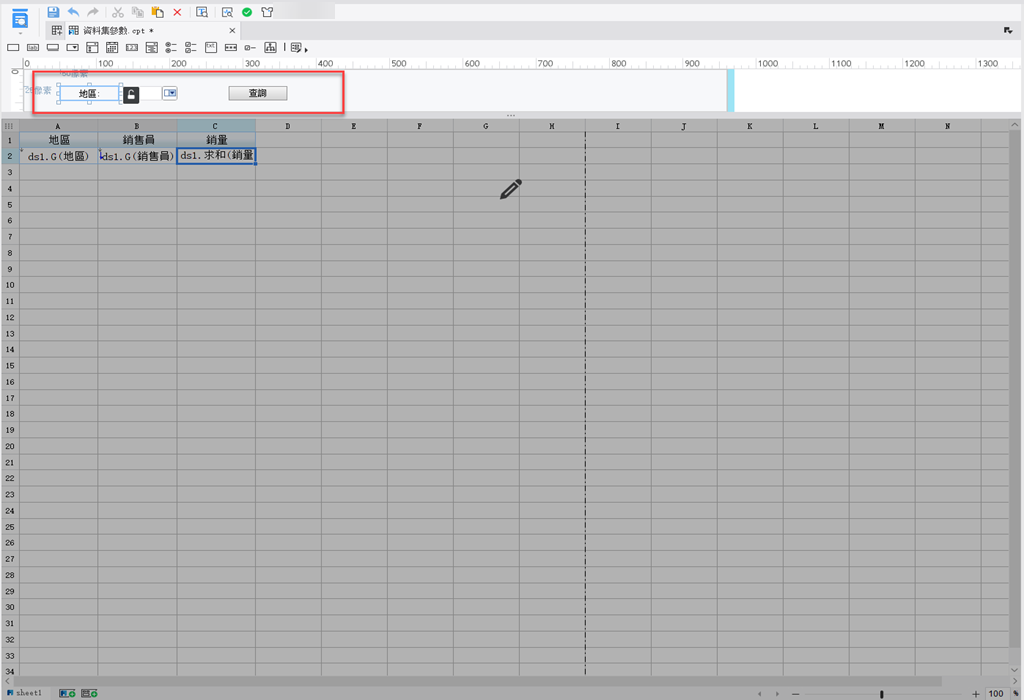1024x700 pixels.
Task: Select the label widget icon
Action: pyautogui.click(x=33, y=47)
